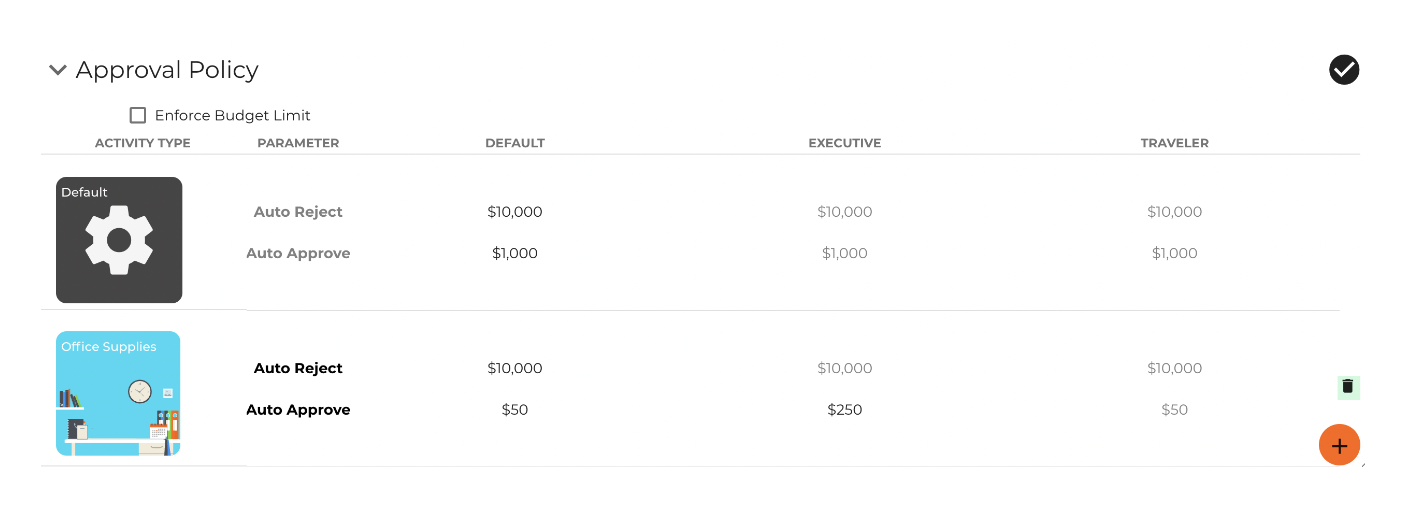The height and width of the screenshot is (508, 1426).
Task: Edit Office Supplies Auto Approve $50 default
Action: 515,409
